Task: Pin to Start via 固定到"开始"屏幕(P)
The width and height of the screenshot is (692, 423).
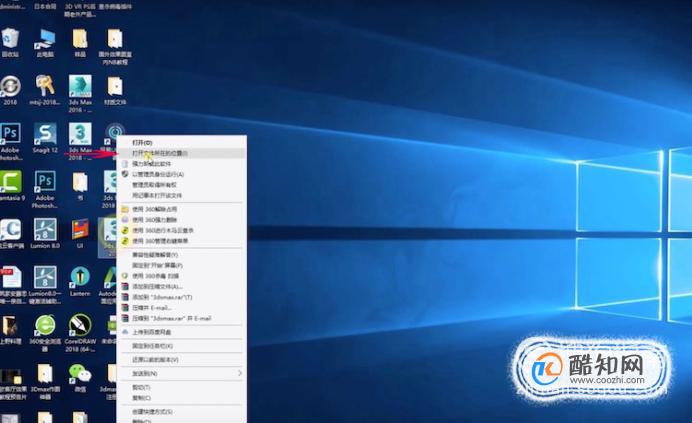Action: pos(181,265)
